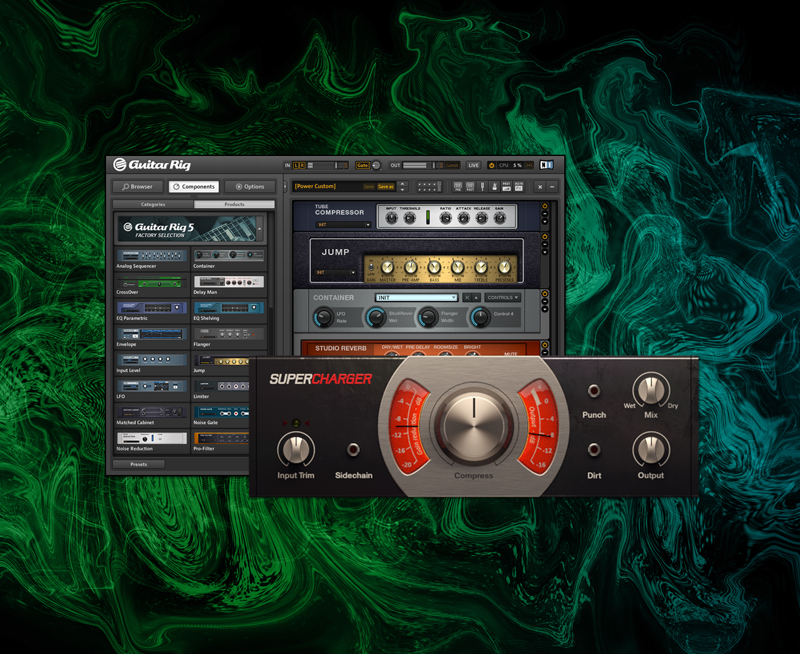Viewport: 800px width, 654px height.
Task: Click the rack clear X button
Action: (x=540, y=187)
